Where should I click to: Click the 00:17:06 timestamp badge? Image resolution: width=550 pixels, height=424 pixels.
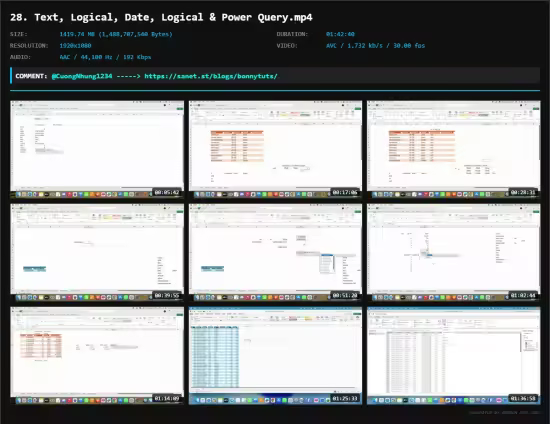pos(345,192)
